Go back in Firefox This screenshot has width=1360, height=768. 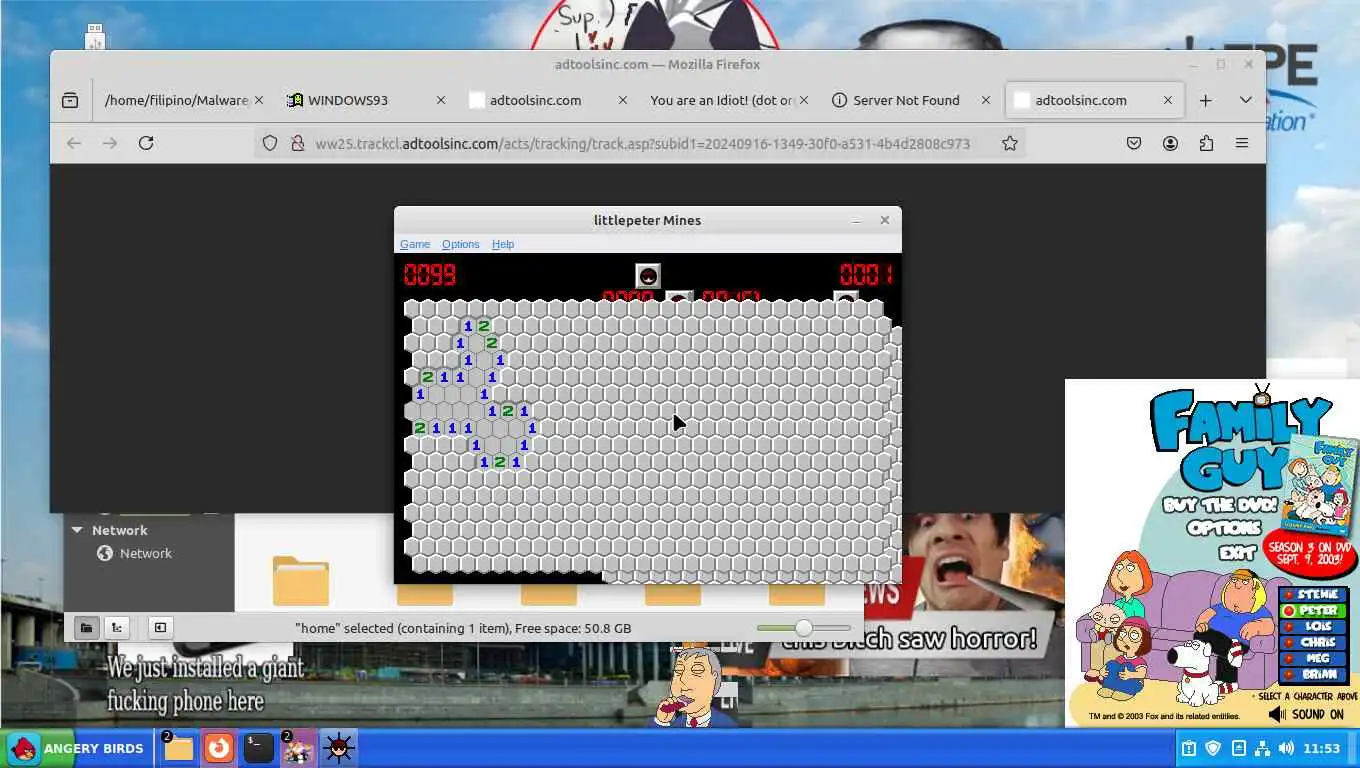coord(74,143)
